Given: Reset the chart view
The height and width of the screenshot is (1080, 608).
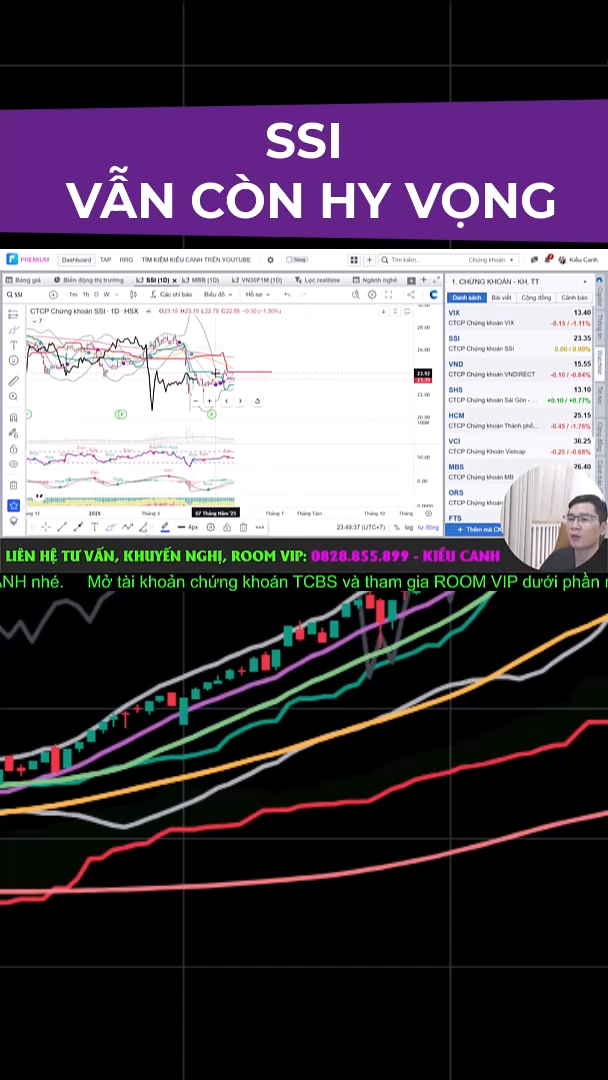Looking at the screenshot, I should [x=257, y=401].
